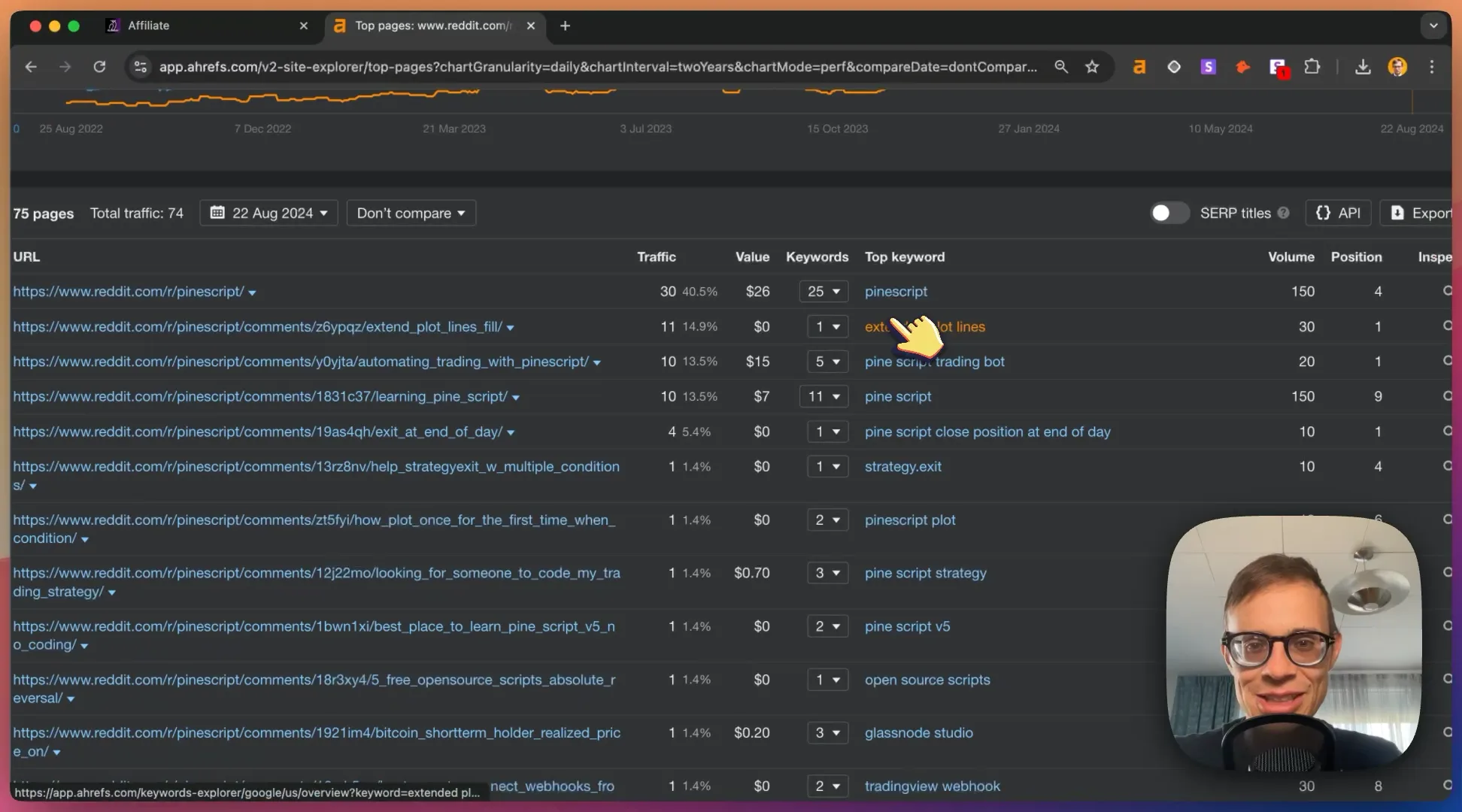Open the purple S extension icon
Image resolution: width=1462 pixels, height=812 pixels.
pos(1209,67)
